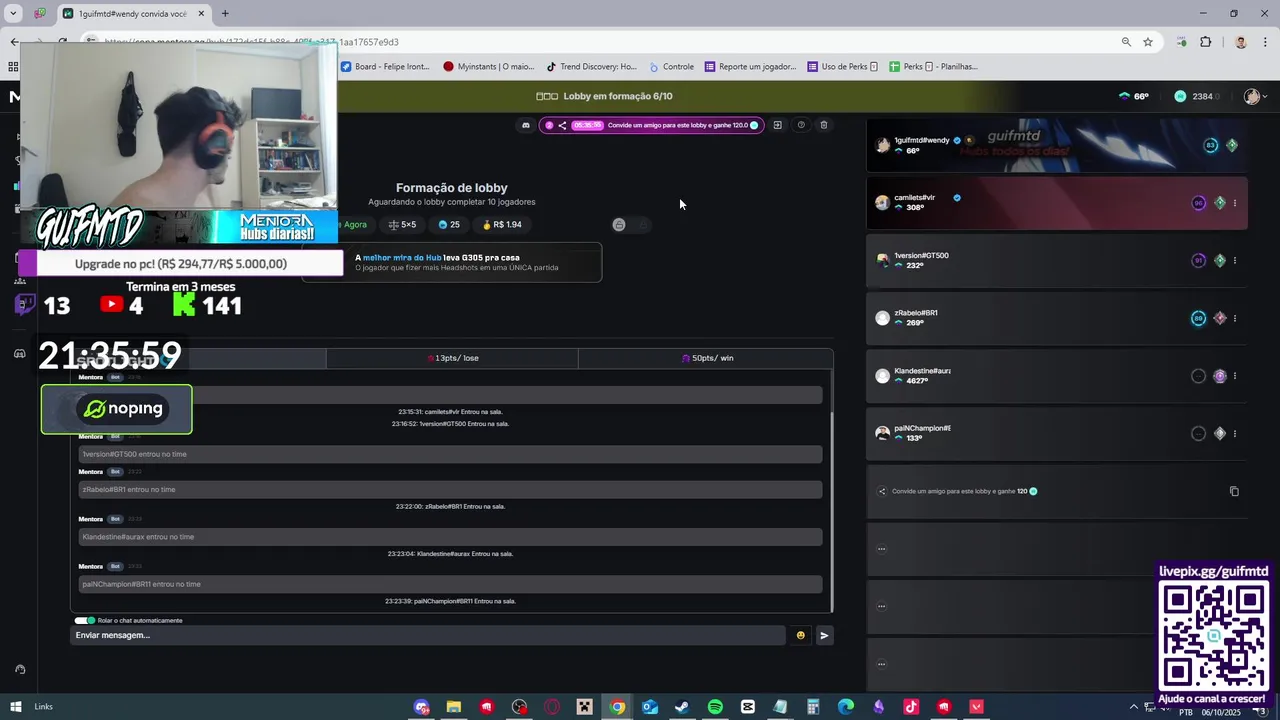
Task: Open Trend Discovery bookmark
Action: [591, 67]
